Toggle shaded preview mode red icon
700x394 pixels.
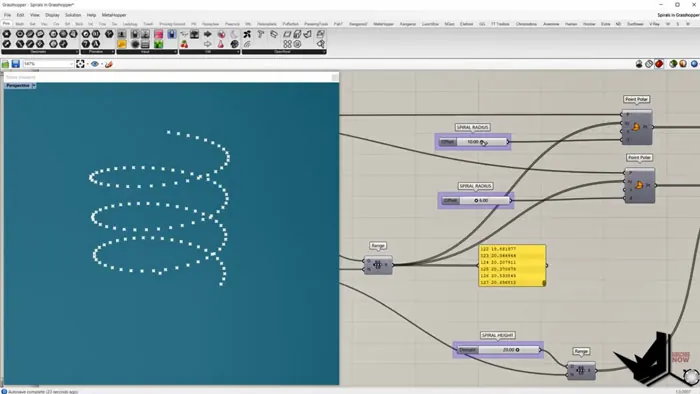pyautogui.click(x=659, y=64)
